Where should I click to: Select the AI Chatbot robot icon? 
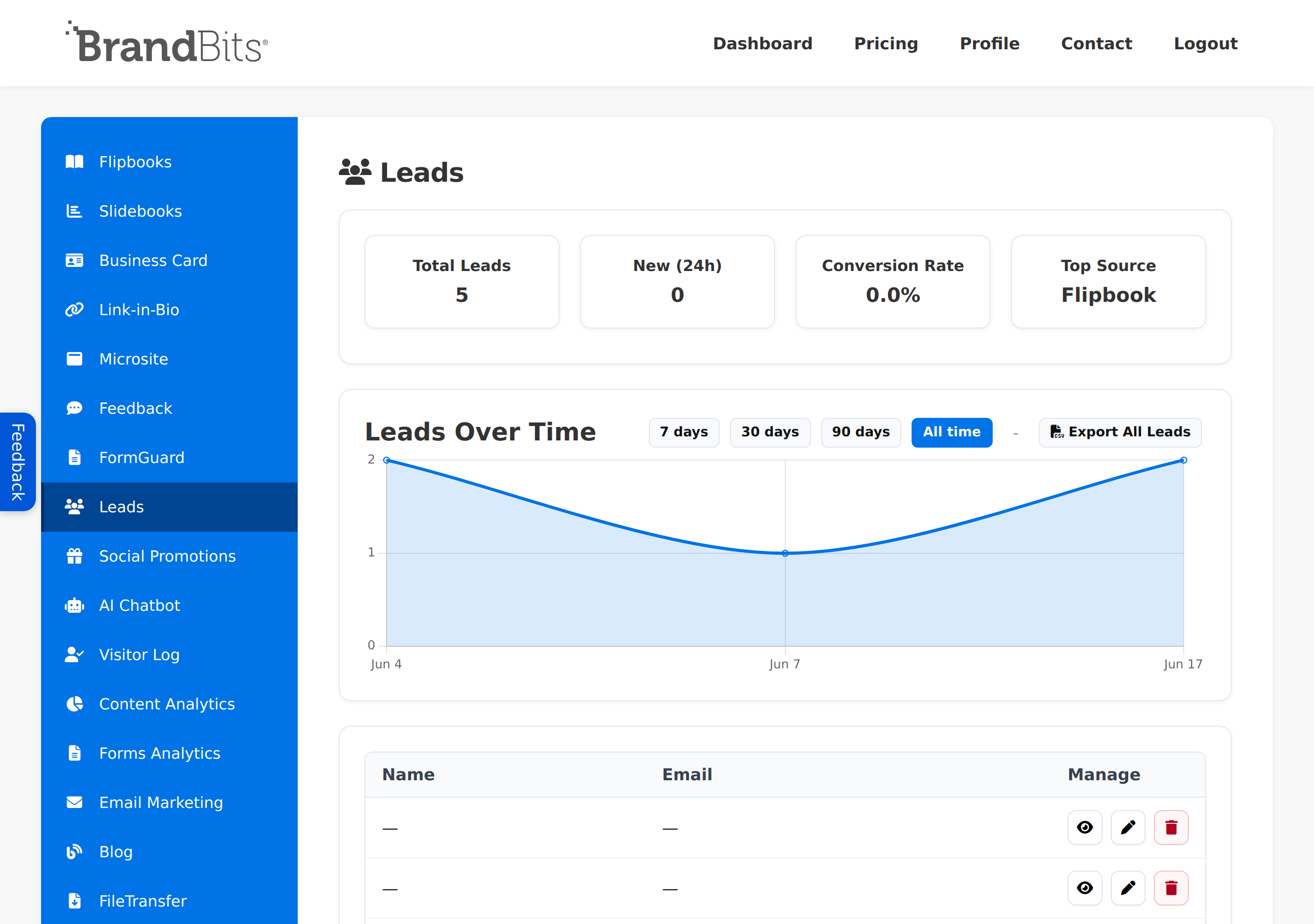coord(74,606)
